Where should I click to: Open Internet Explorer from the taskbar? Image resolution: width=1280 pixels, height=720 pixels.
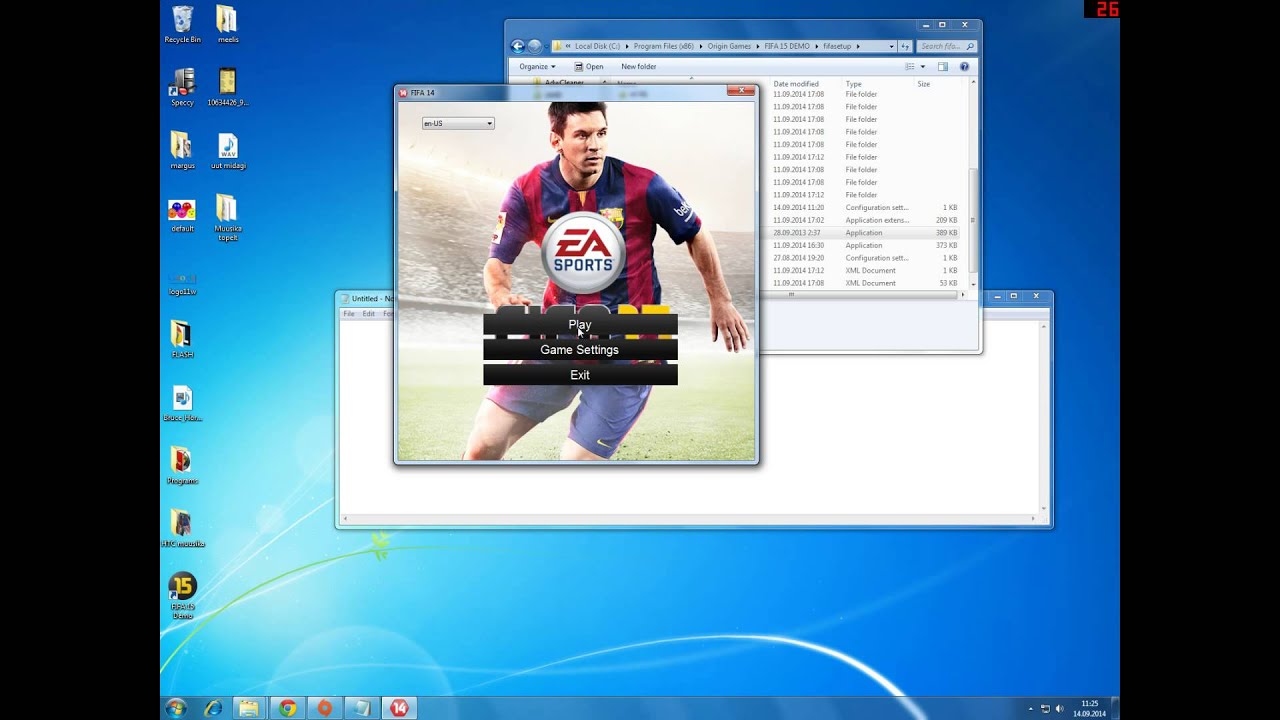pyautogui.click(x=213, y=708)
